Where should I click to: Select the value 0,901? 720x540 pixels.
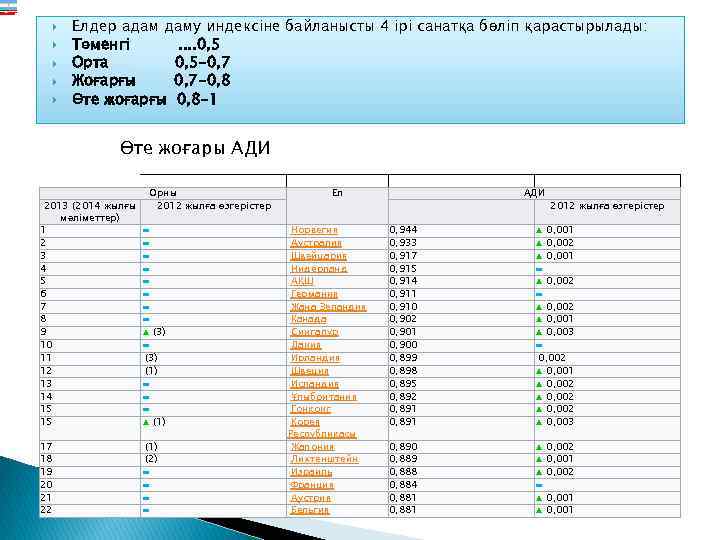[403, 332]
